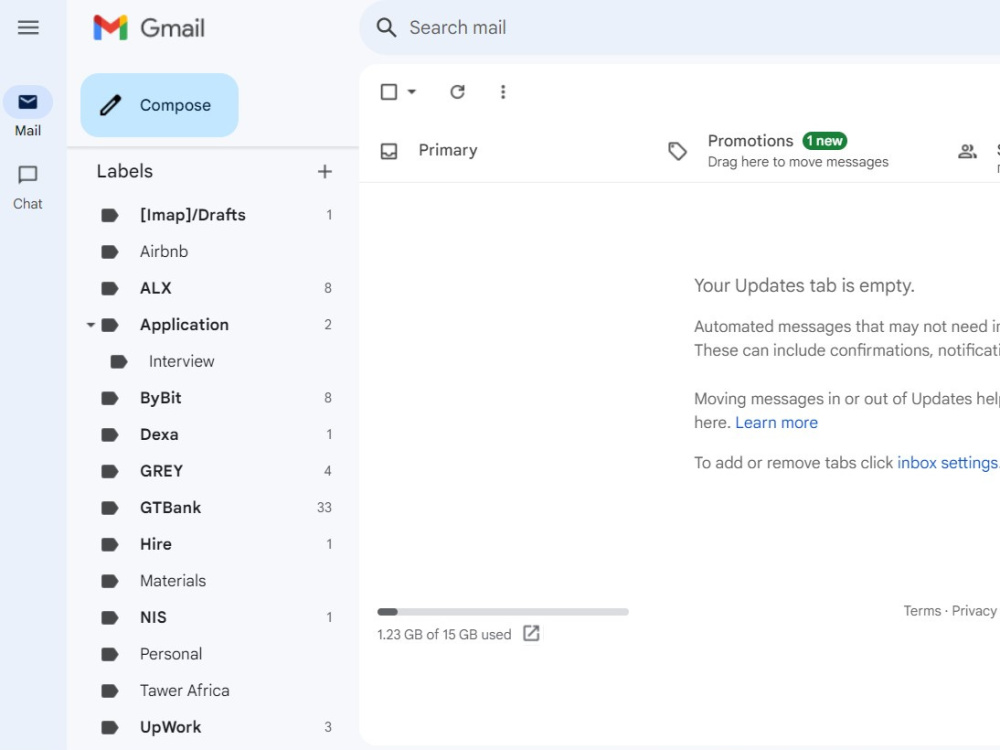Screen dimensions: 1000x750
Task: Open storage management external link icon
Action: tap(531, 633)
